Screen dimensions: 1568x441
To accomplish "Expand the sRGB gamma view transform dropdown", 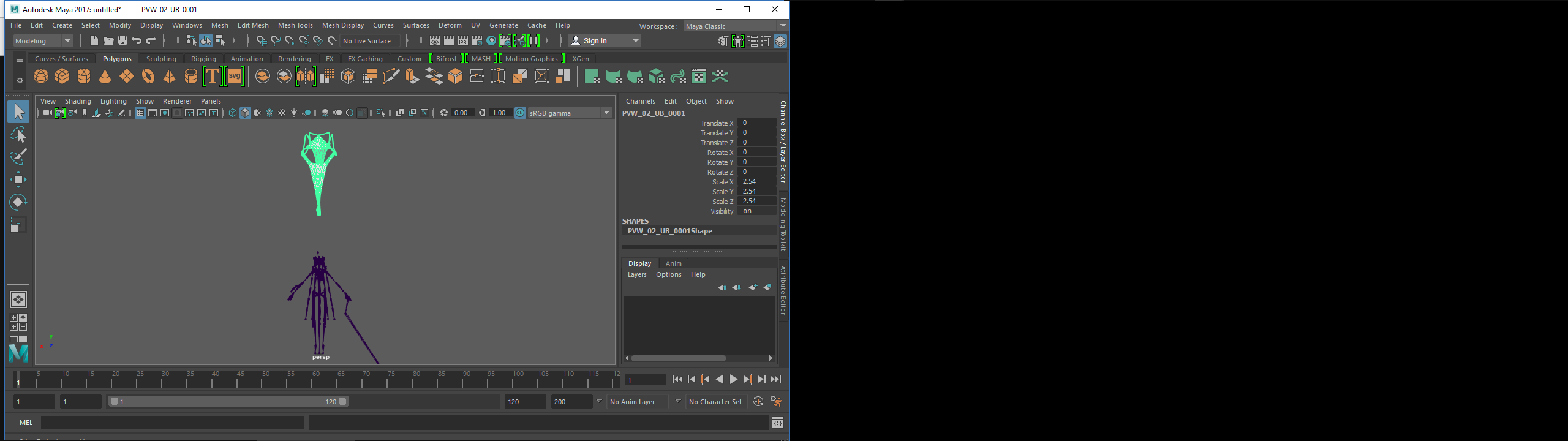I will (606, 113).
